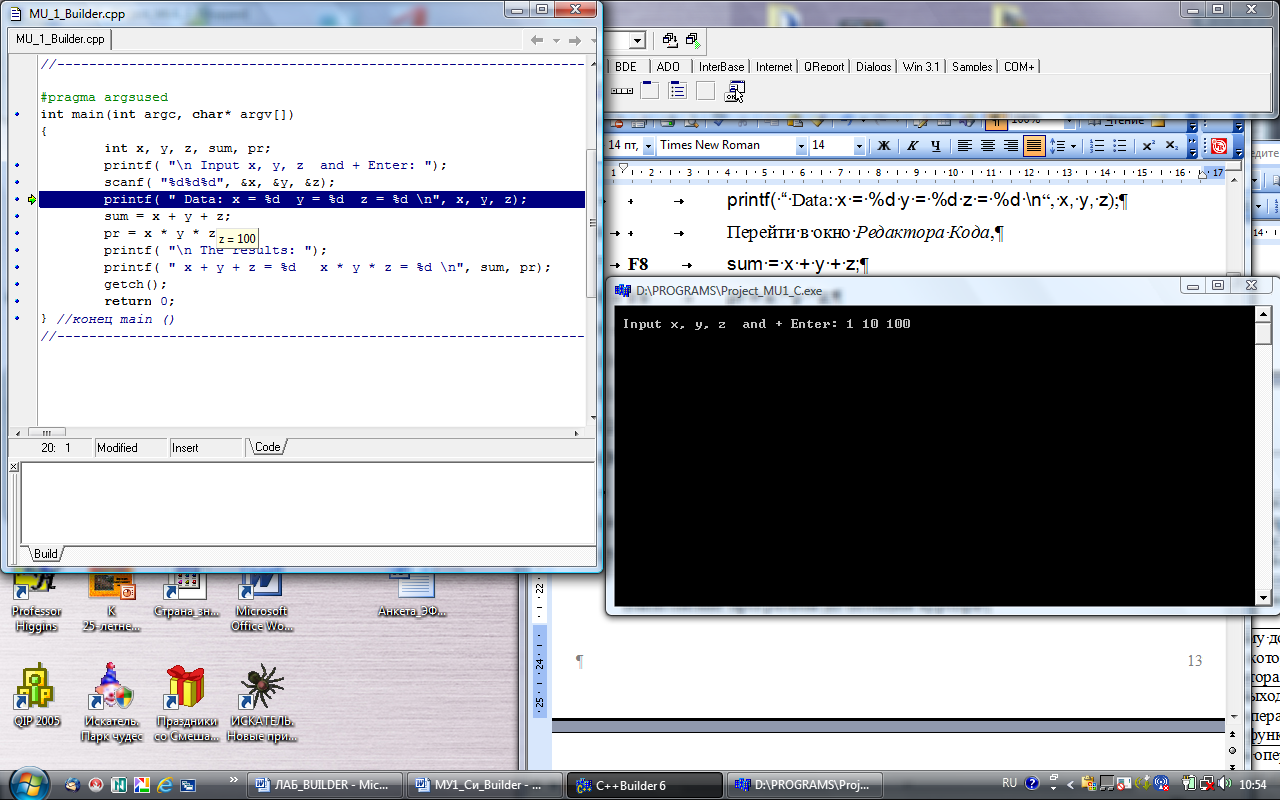Toggle subscript x₂ in Word
The image size is (1280, 800).
[x=1172, y=146]
